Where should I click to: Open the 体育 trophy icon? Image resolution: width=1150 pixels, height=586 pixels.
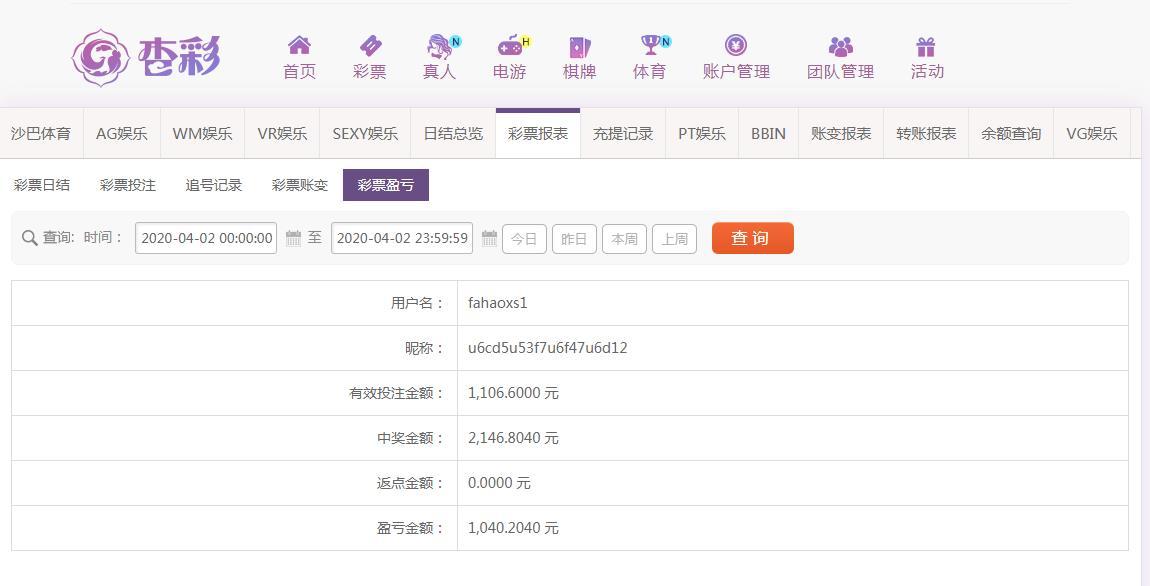[x=650, y=45]
